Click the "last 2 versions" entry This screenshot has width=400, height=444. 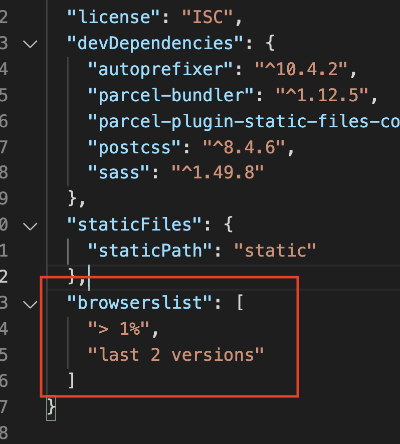point(176,355)
